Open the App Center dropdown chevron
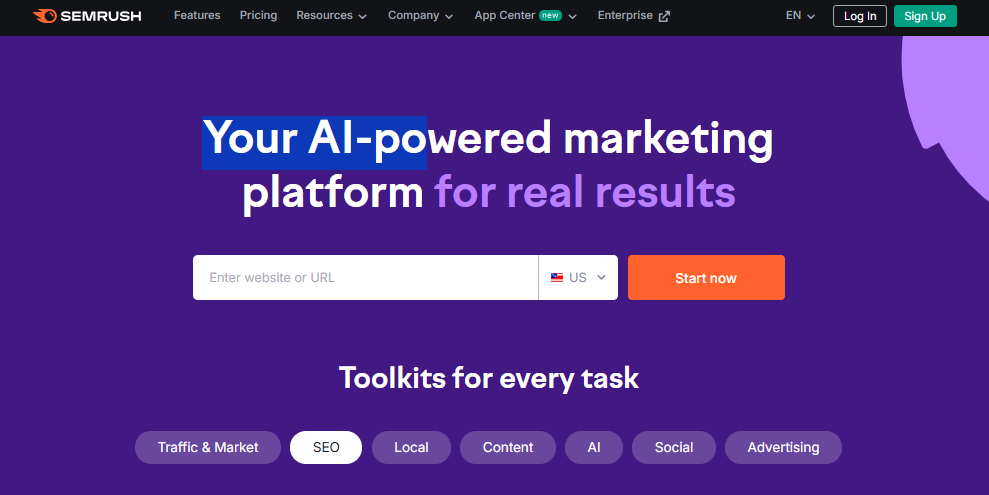Screen dimensions: 989x495 click(573, 16)
